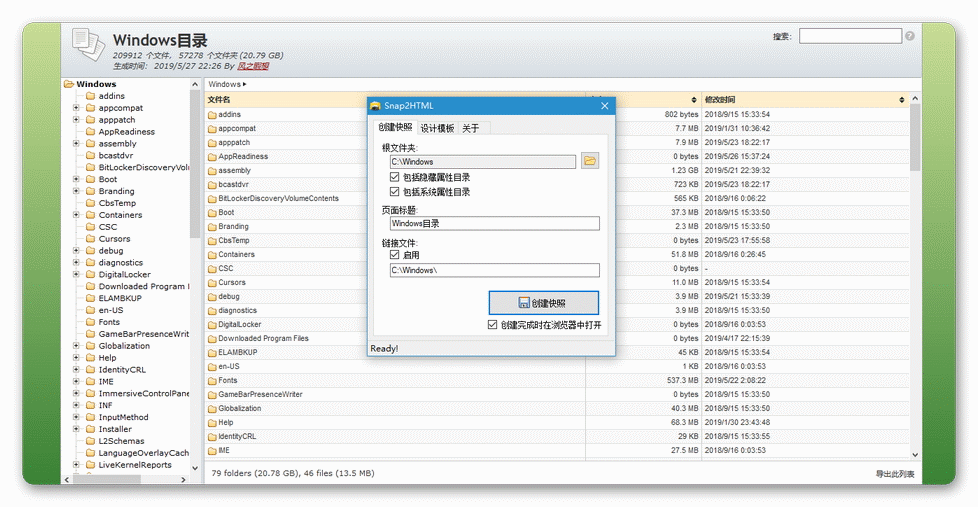978x507 pixels.
Task: Switch to the 关于 tab
Action: [x=471, y=128]
